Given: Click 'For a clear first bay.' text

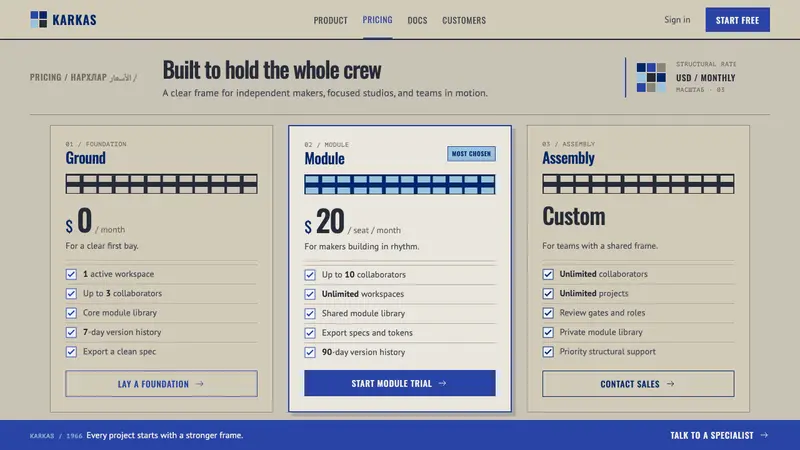Looking at the screenshot, I should click(x=102, y=246).
